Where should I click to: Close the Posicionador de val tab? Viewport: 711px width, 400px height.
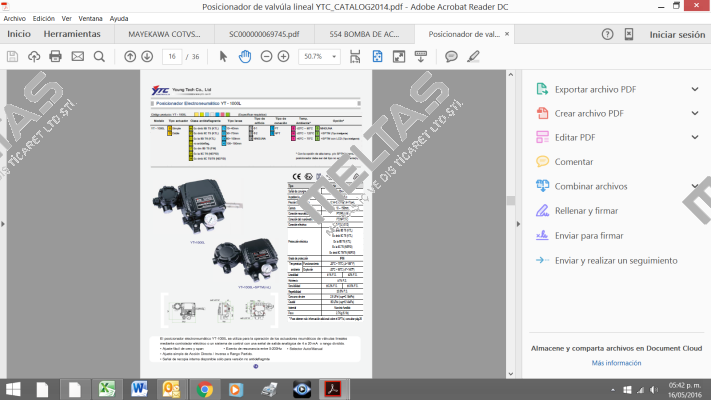click(x=507, y=34)
